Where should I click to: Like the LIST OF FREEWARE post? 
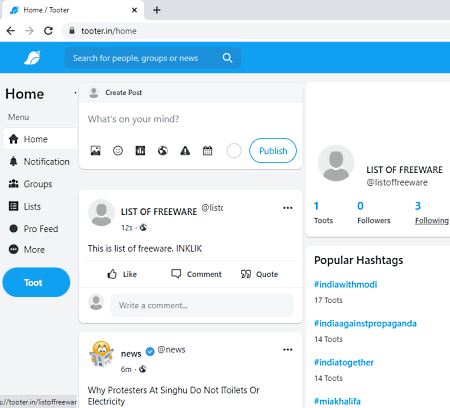(122, 274)
